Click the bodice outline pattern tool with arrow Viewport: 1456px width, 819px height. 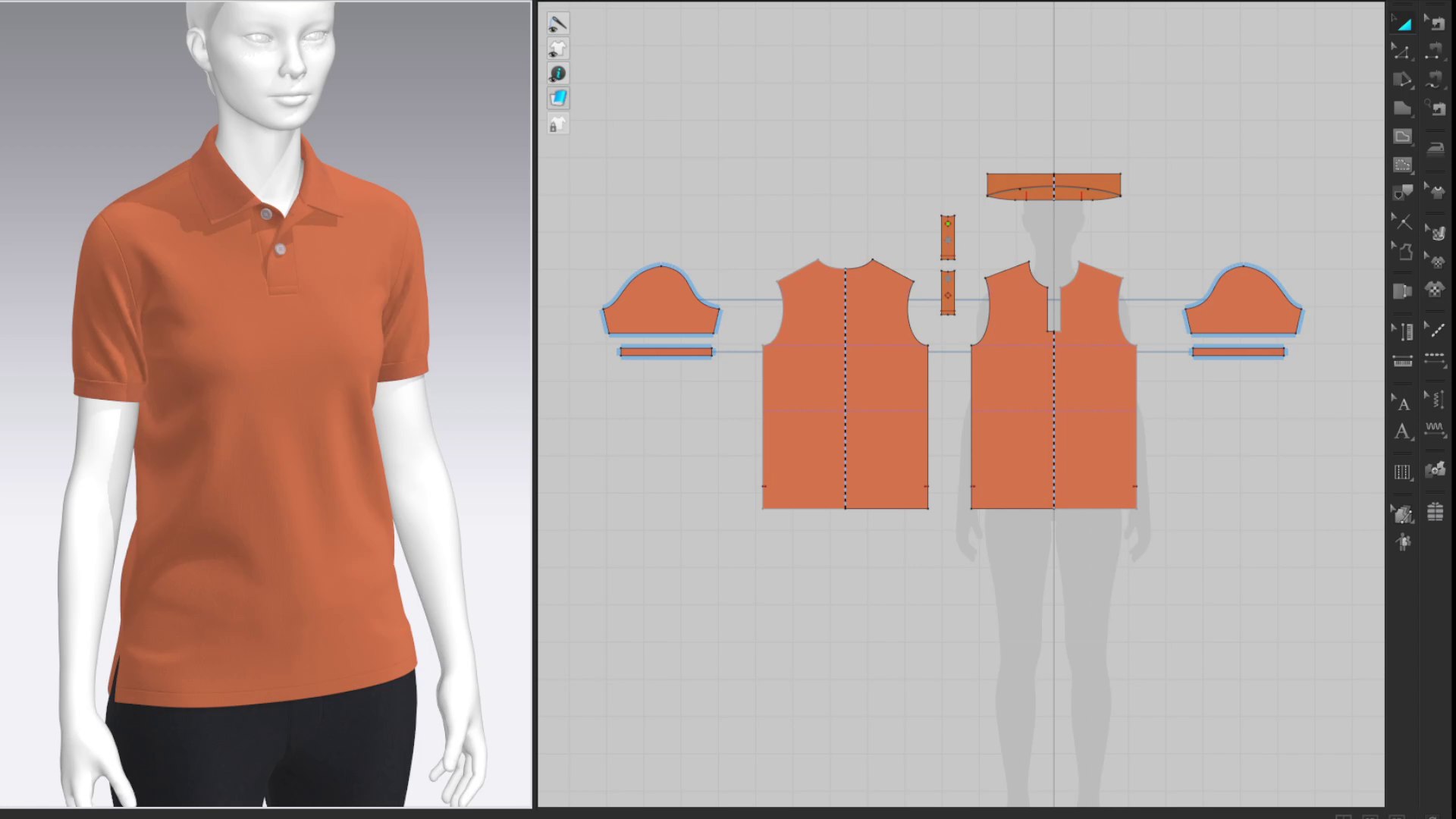[x=1401, y=250]
